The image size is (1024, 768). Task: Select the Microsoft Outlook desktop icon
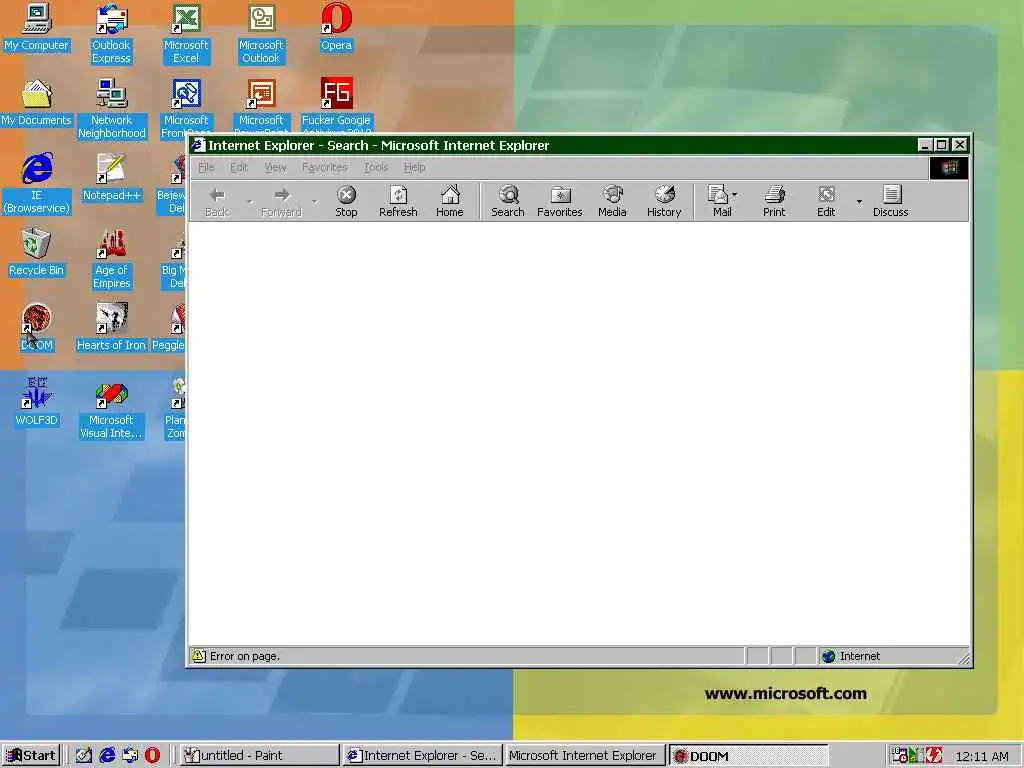tap(261, 33)
